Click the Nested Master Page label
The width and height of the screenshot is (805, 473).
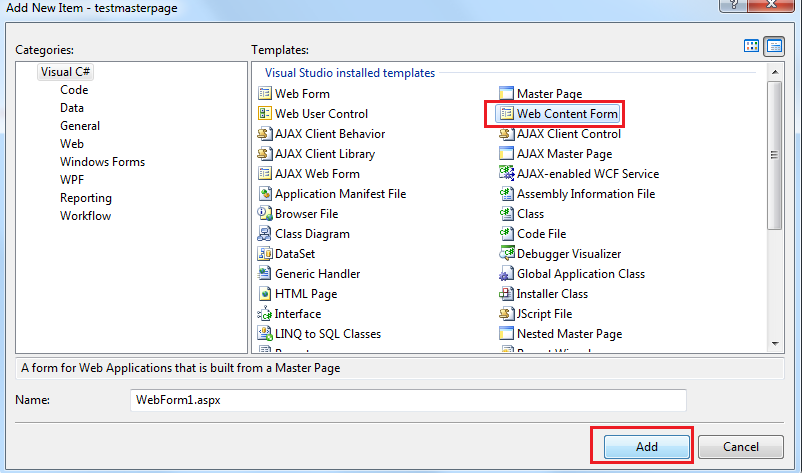(x=569, y=334)
